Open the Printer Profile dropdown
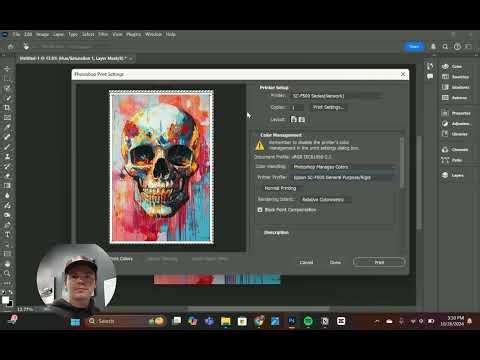The image size is (480, 360). (x=344, y=177)
